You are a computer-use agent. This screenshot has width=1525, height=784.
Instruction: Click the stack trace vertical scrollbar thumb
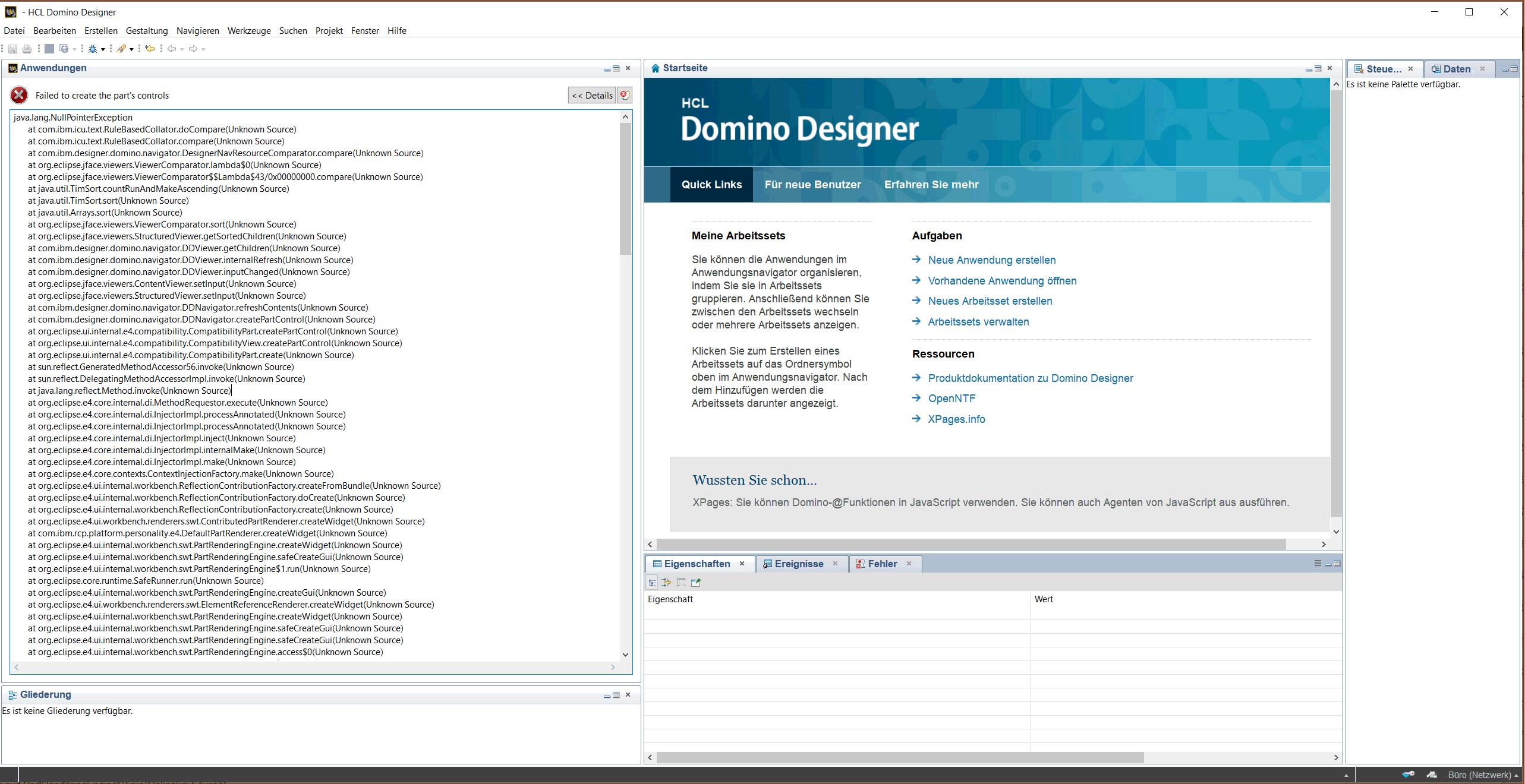click(x=625, y=189)
